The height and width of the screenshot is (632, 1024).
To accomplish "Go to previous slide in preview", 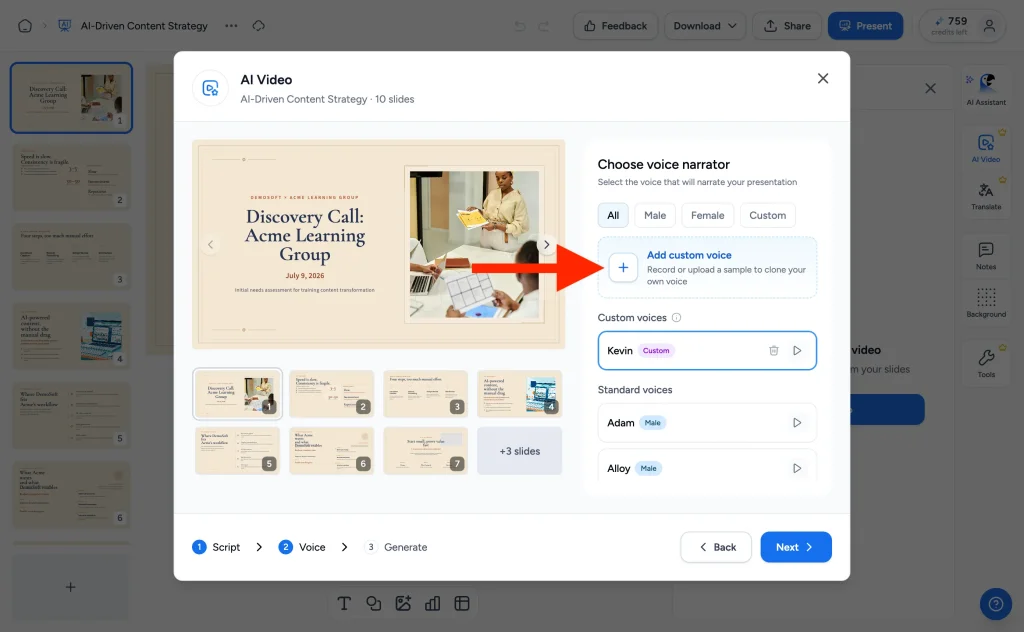I will [x=210, y=245].
